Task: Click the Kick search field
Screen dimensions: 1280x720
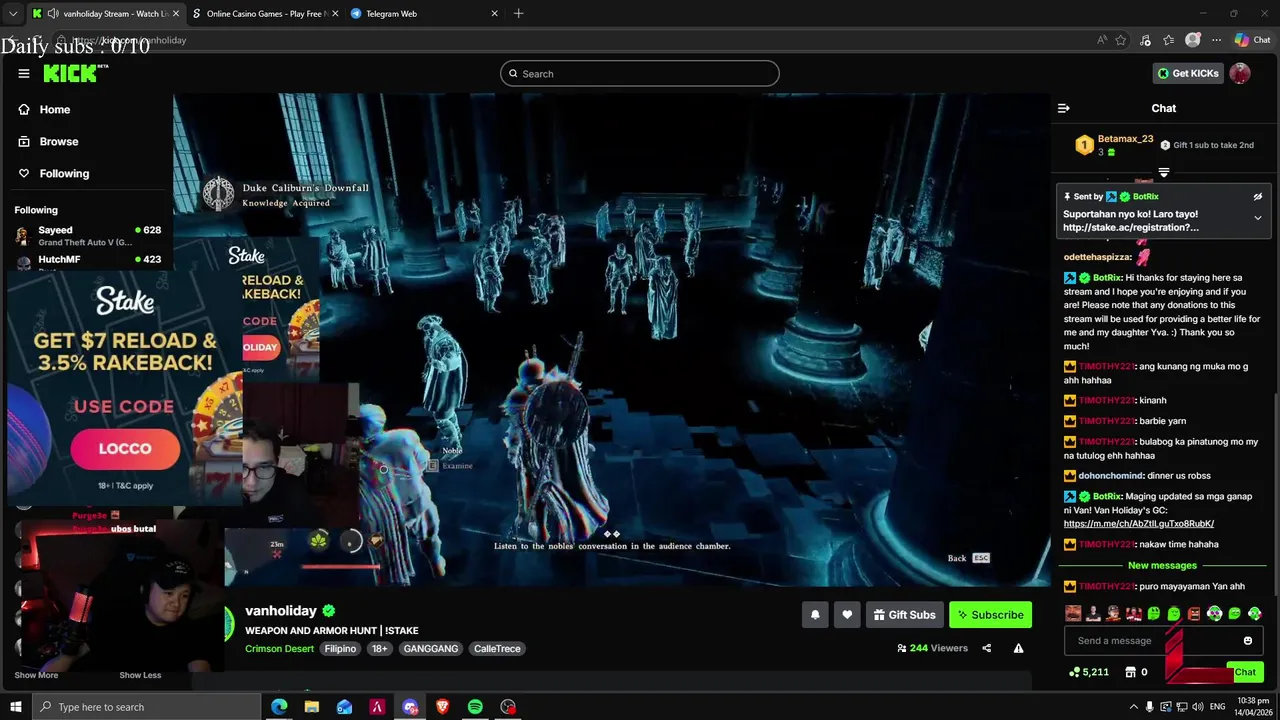Action: [640, 73]
